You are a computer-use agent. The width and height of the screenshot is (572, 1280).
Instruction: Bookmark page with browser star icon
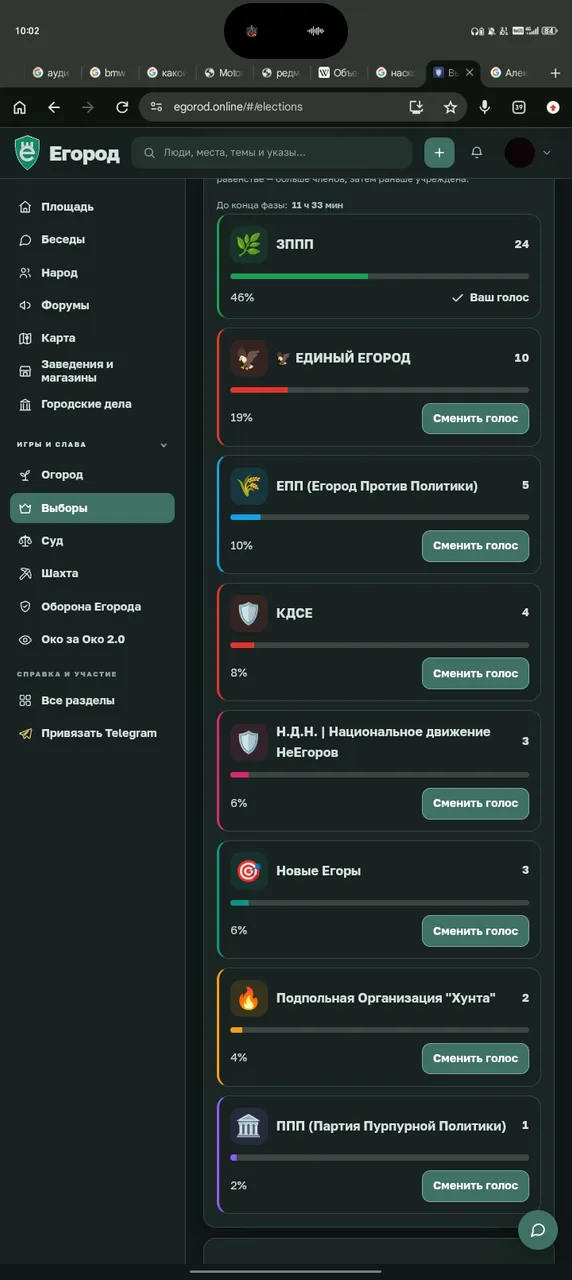coord(450,107)
